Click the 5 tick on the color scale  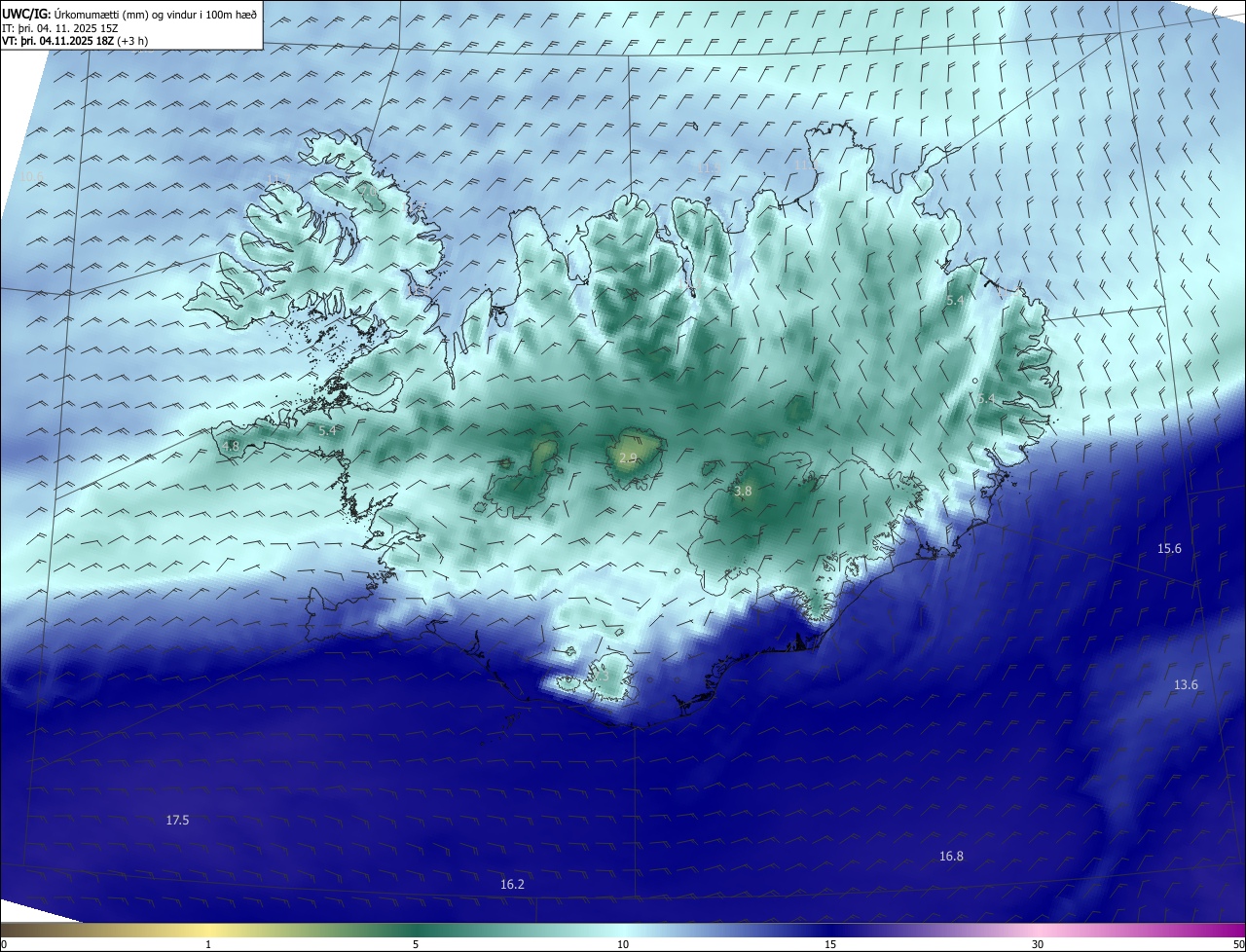[x=416, y=944]
